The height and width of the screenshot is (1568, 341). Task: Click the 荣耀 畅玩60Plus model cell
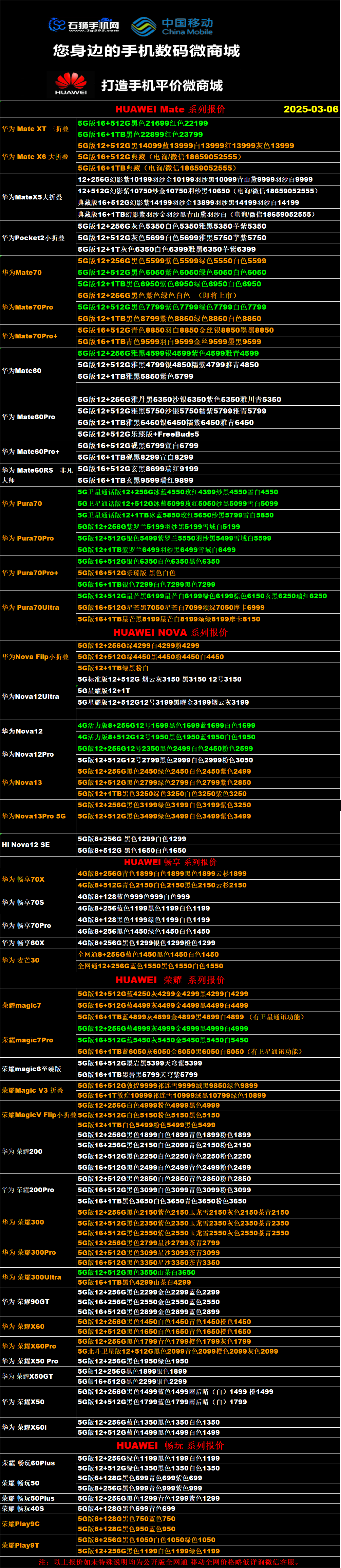(x=38, y=1463)
